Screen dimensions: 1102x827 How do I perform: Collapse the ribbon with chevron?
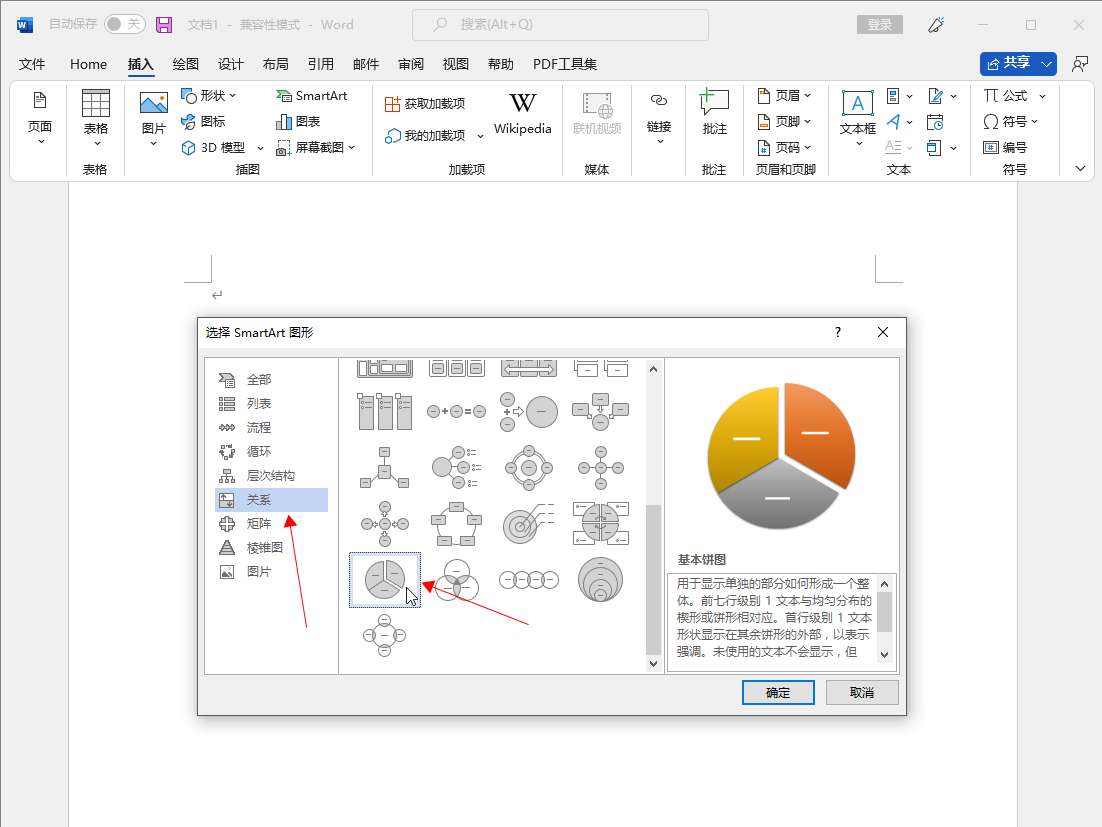[x=1080, y=169]
